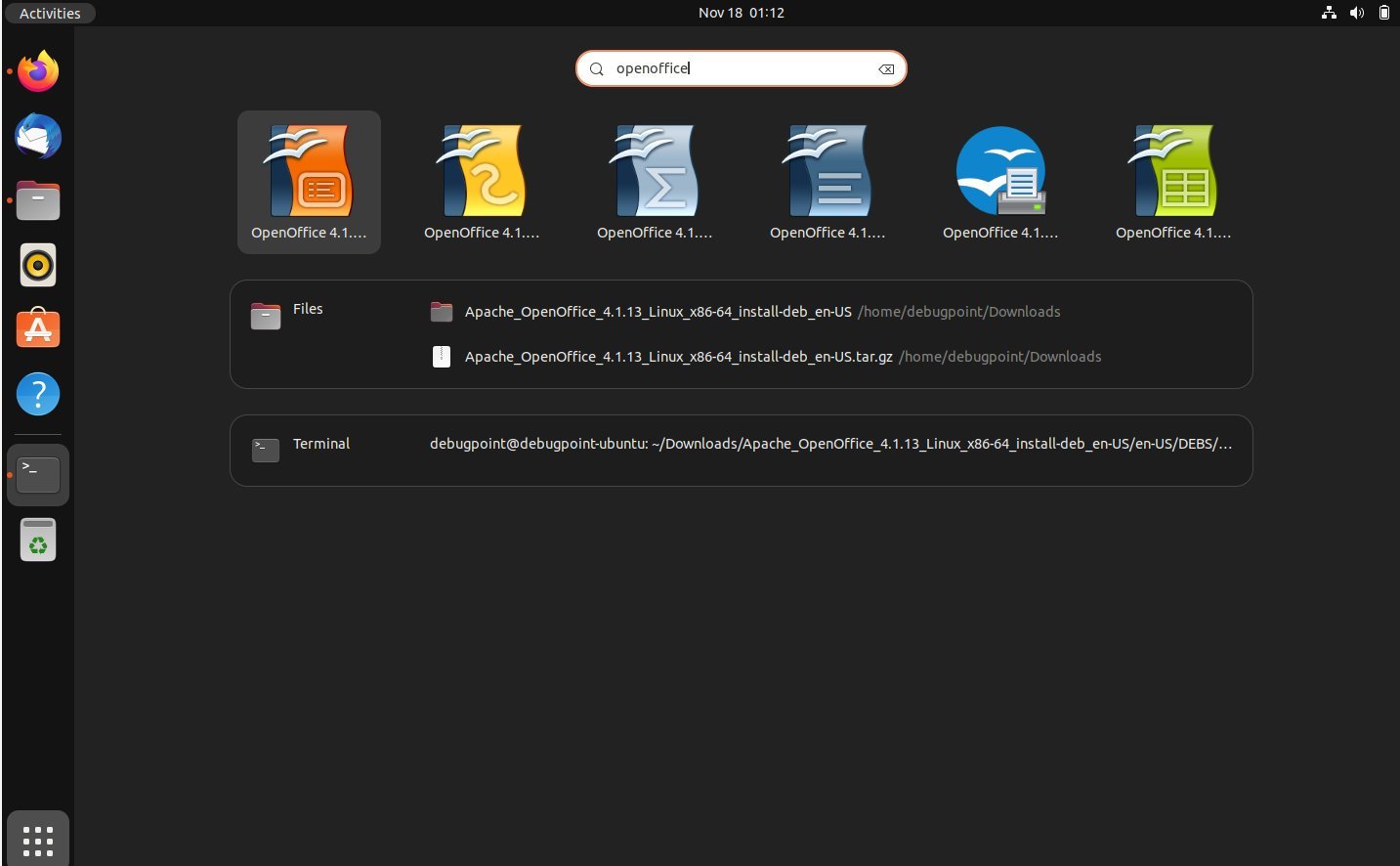This screenshot has width=1400, height=866.
Task: Launch OpenOffice Impress with orange presentation icon
Action: pyautogui.click(x=309, y=182)
